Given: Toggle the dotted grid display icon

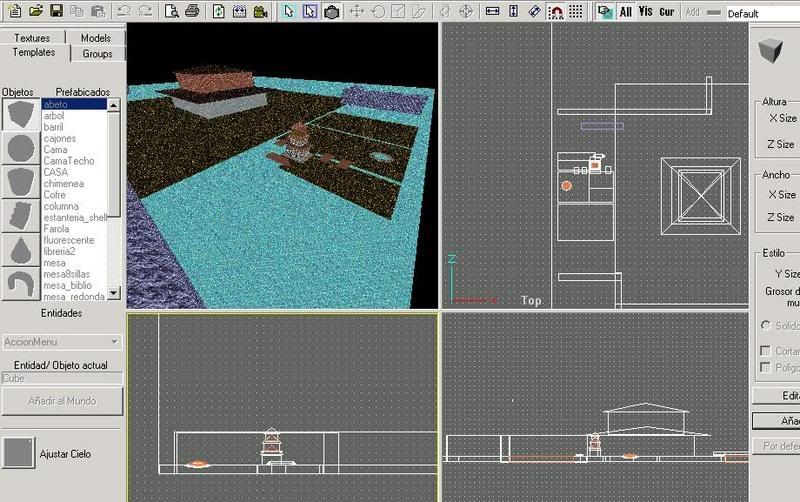Looking at the screenshot, I should [576, 12].
